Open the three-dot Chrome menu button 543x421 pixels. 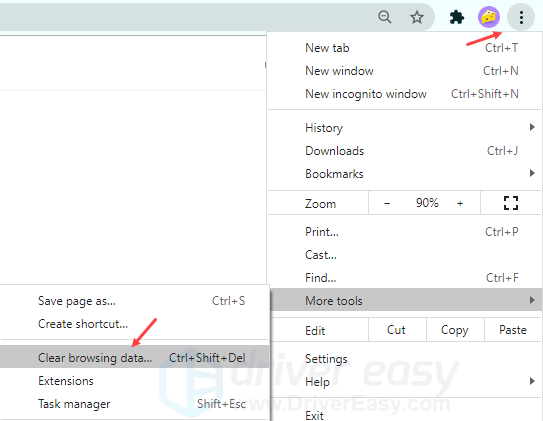(521, 17)
